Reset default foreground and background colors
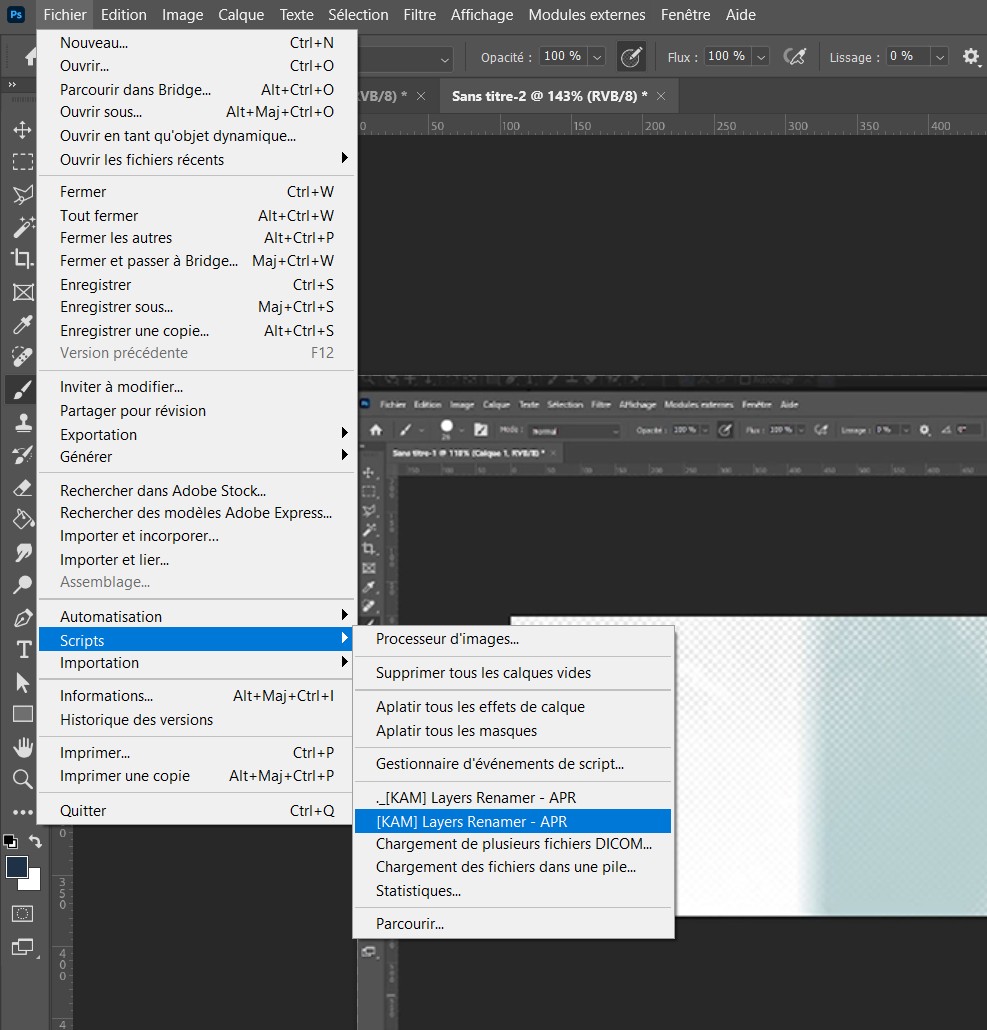 point(11,841)
